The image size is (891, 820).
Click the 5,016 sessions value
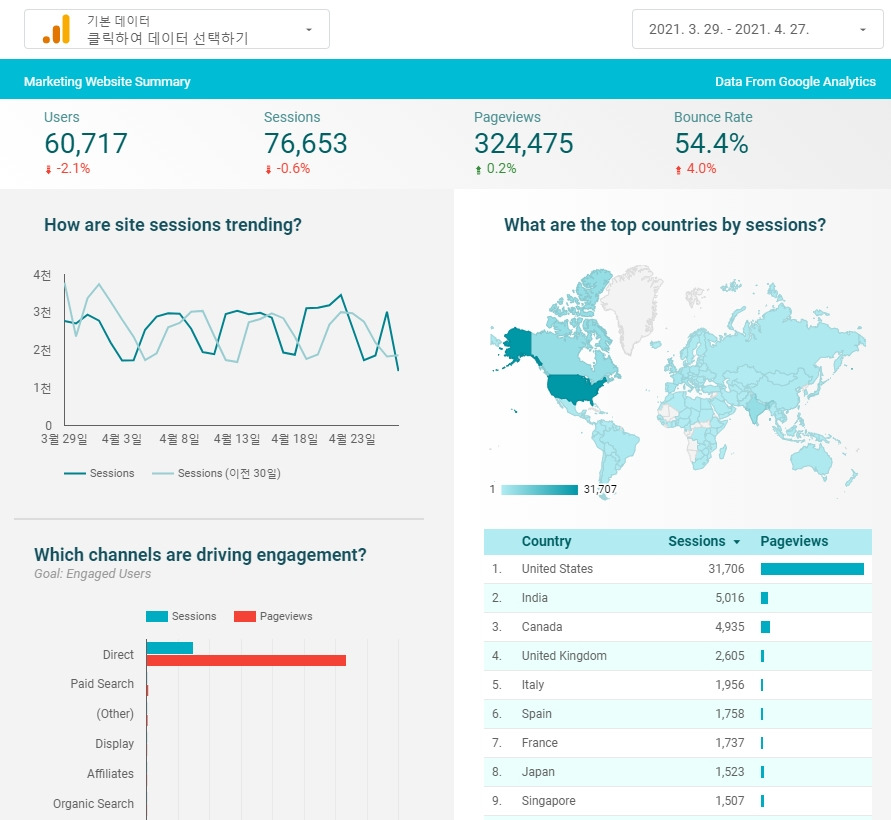[730, 598]
